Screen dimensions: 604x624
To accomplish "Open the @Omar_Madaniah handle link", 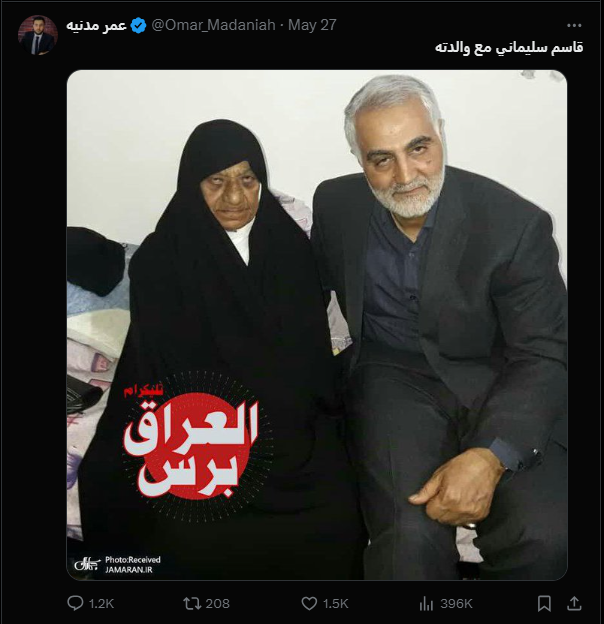I will 214,25.
